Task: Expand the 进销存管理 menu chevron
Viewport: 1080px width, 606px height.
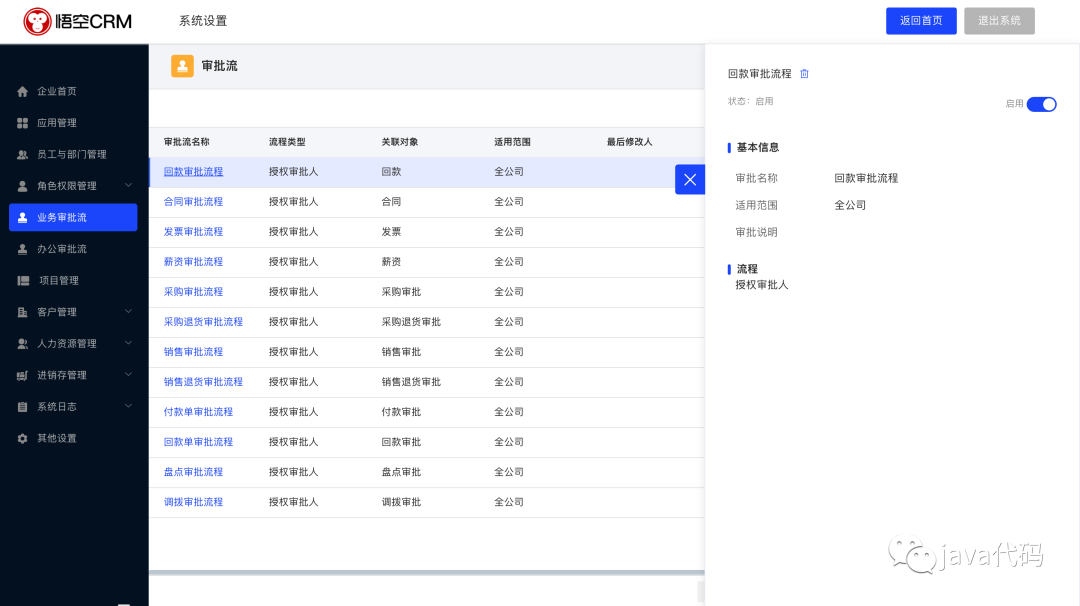Action: click(128, 375)
